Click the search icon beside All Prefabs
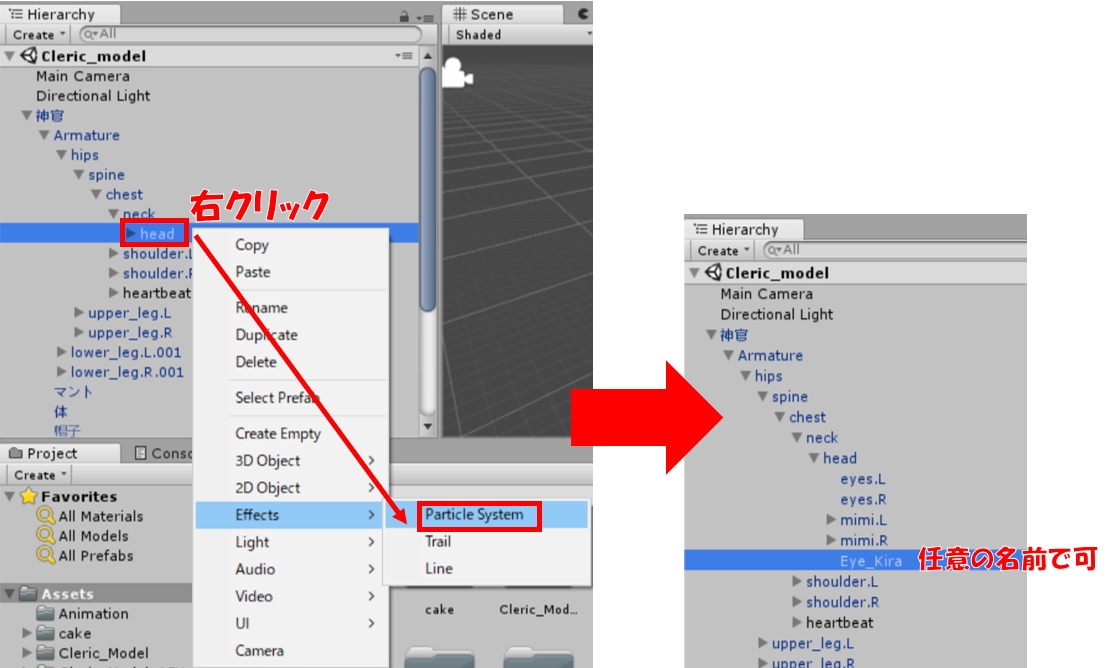 coord(45,556)
